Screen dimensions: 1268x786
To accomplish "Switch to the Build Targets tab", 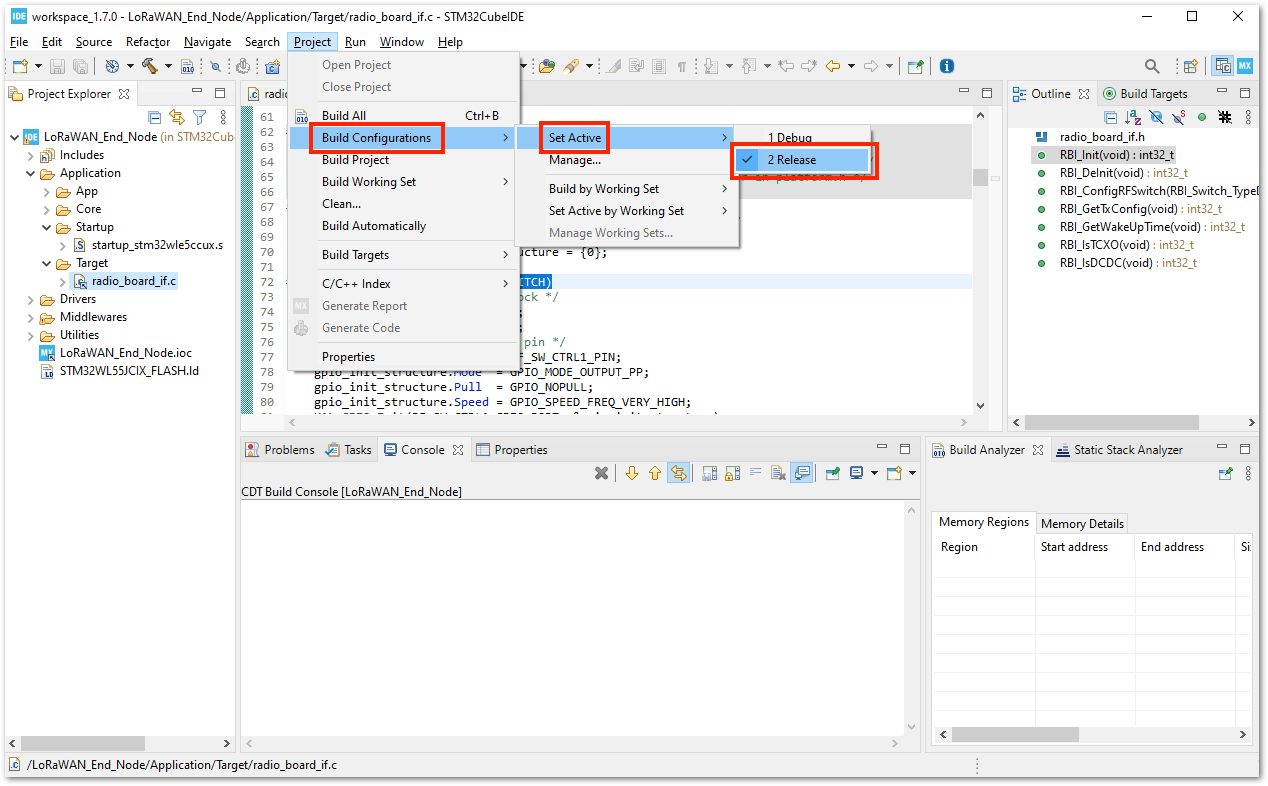I will 1145,94.
